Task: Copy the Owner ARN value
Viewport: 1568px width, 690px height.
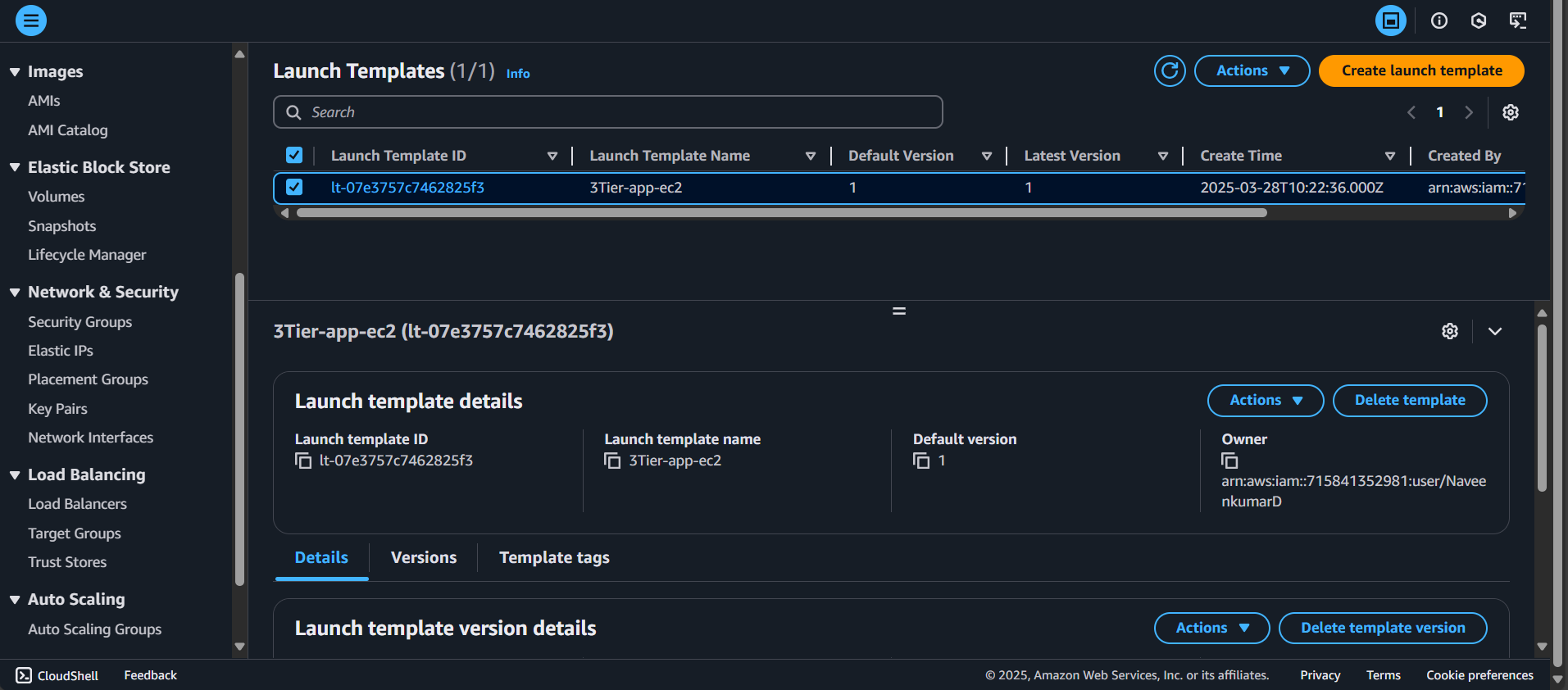Action: (x=1229, y=461)
